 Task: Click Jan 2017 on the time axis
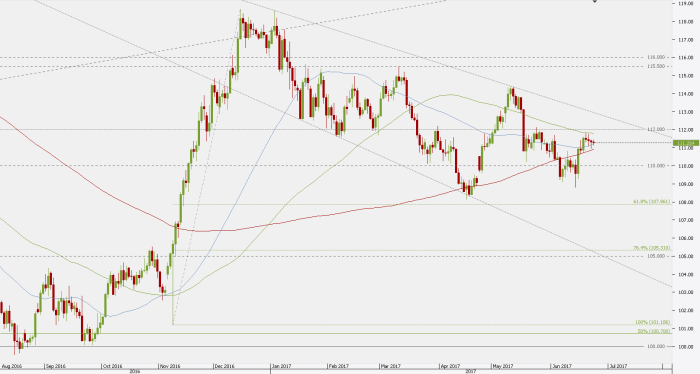[282, 366]
